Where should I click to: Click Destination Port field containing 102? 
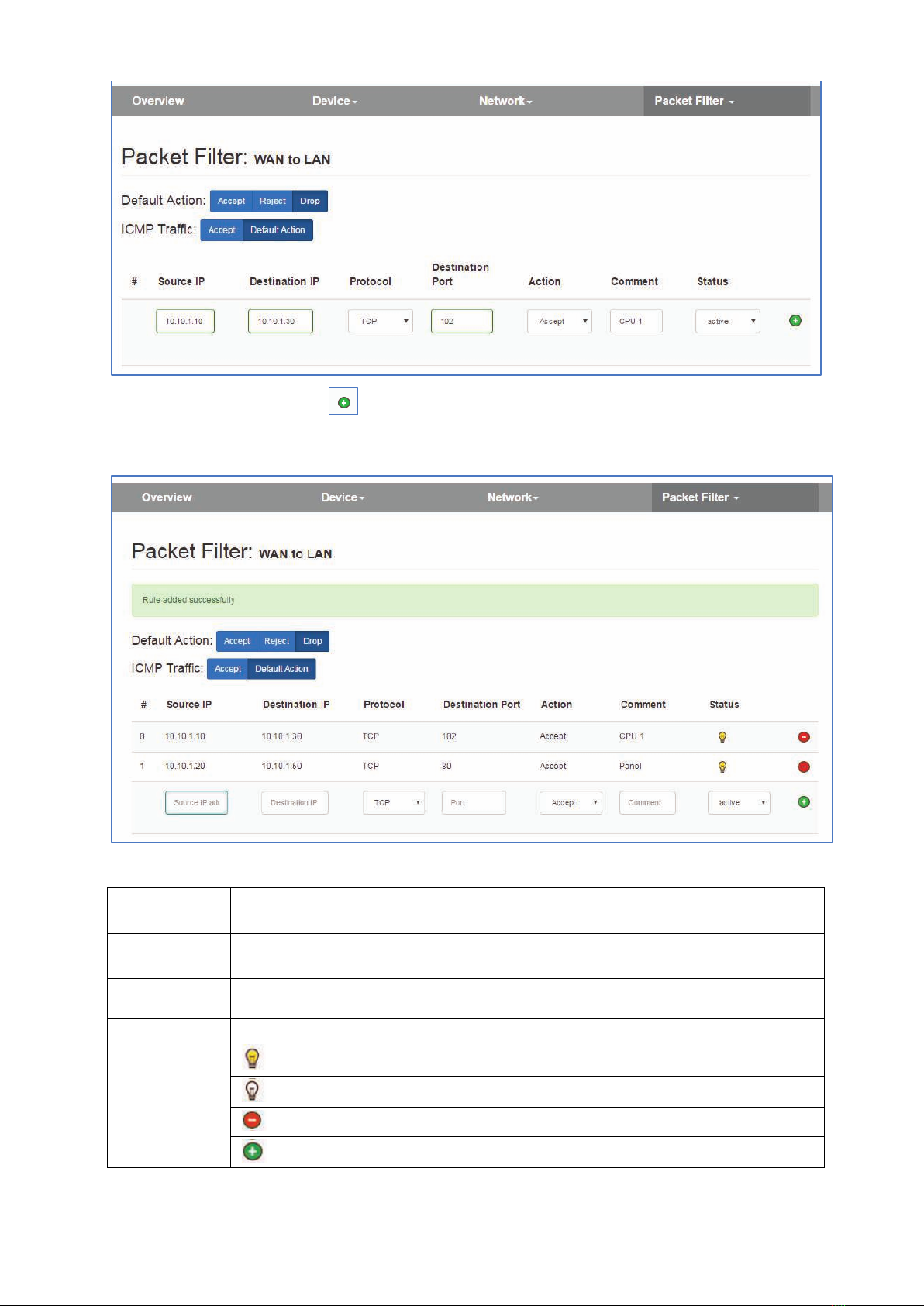462,321
